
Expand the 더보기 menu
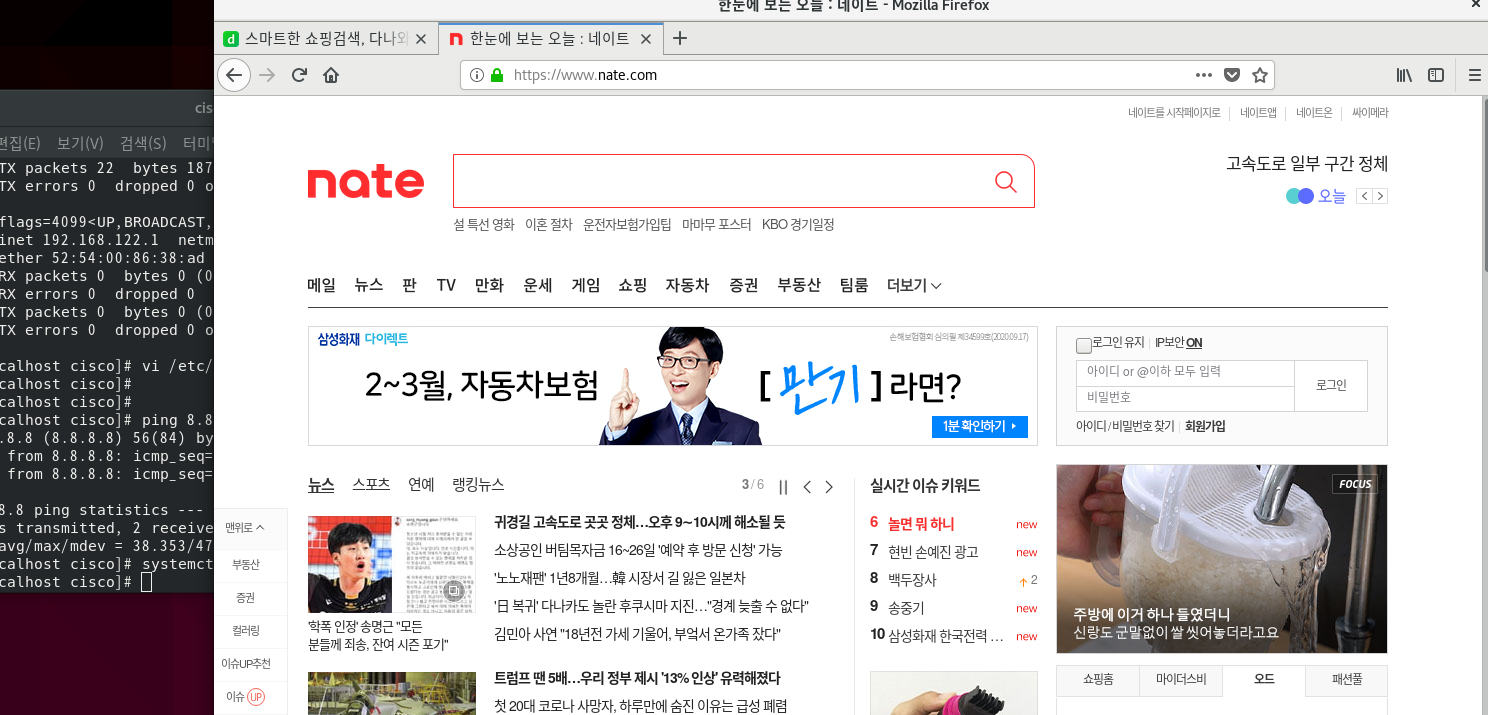tap(914, 286)
